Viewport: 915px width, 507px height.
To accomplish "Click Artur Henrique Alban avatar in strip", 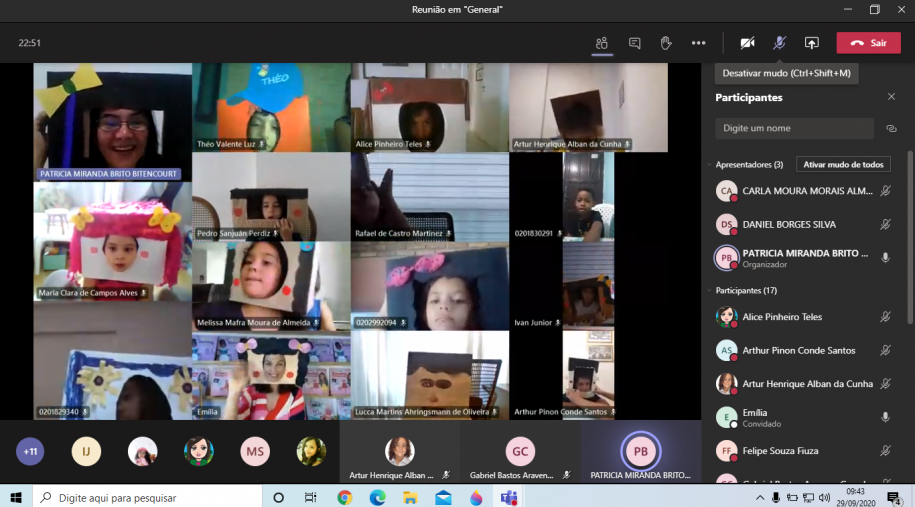I will pyautogui.click(x=400, y=451).
